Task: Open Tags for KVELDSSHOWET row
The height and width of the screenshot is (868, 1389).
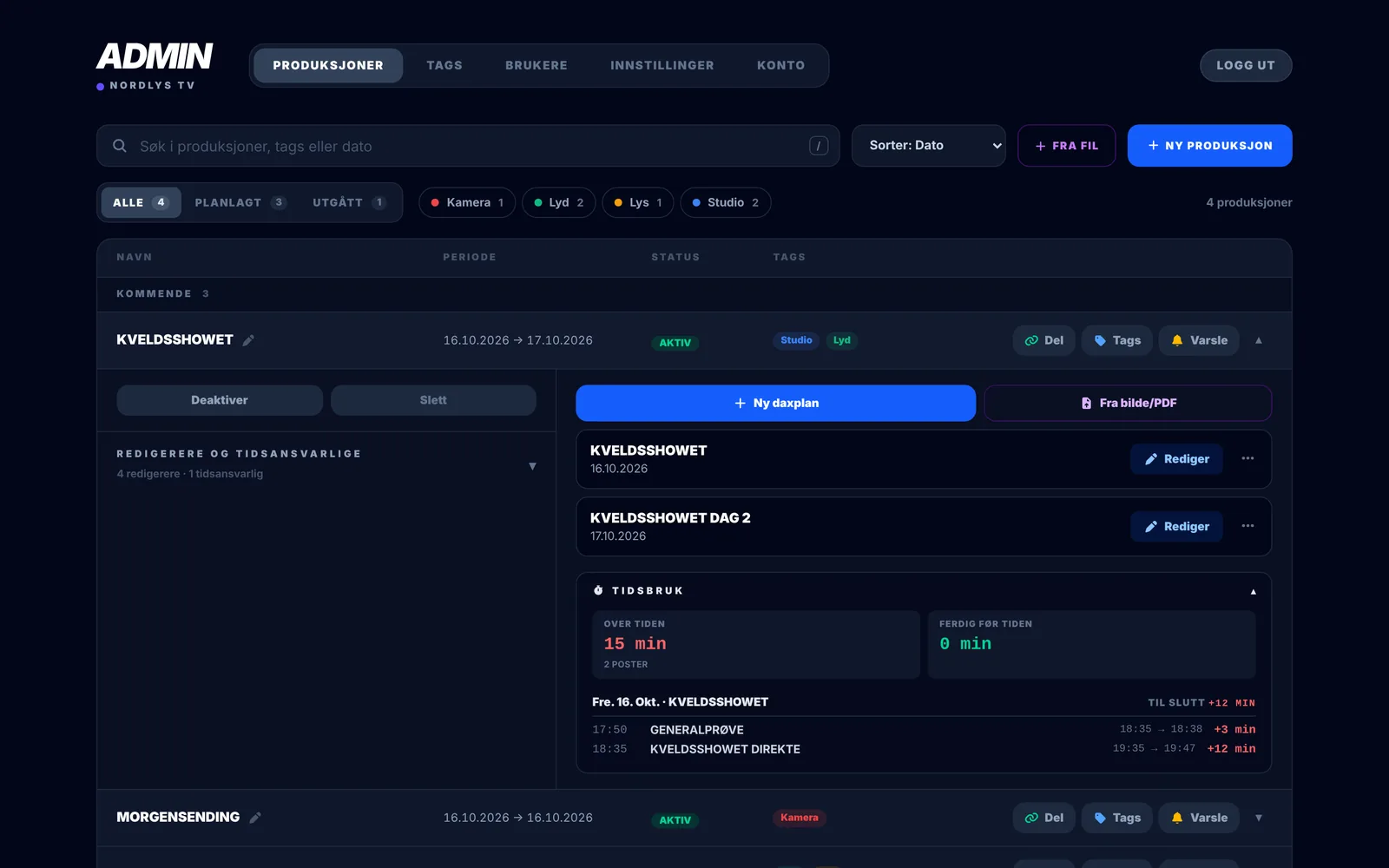Action: [x=1117, y=340]
